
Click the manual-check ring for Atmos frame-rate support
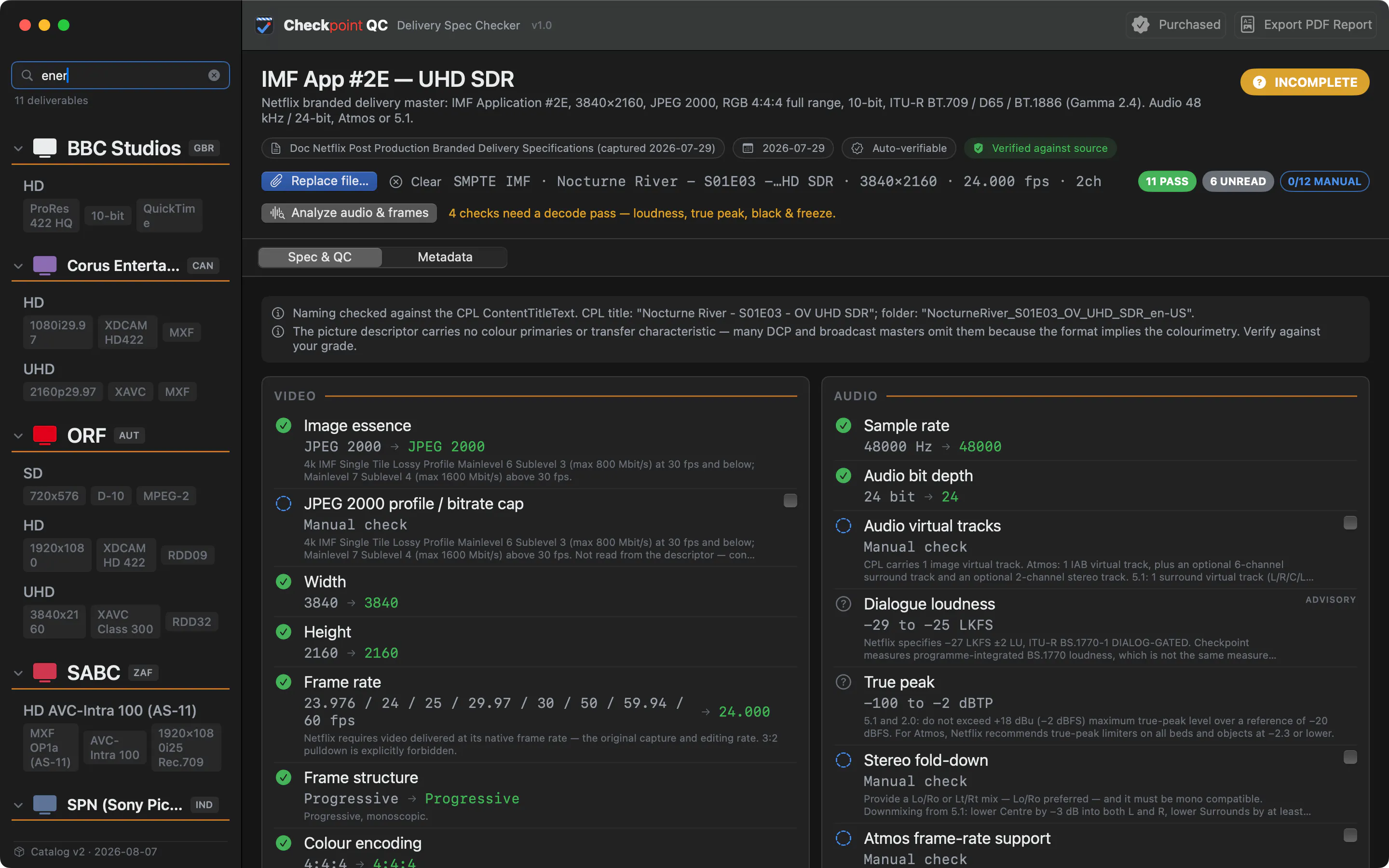[843, 838]
